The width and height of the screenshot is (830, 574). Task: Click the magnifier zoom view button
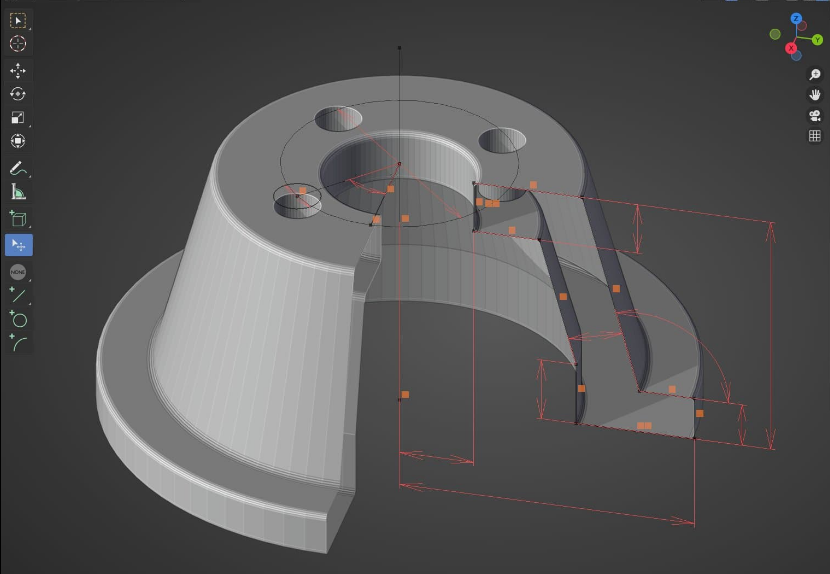[x=815, y=74]
